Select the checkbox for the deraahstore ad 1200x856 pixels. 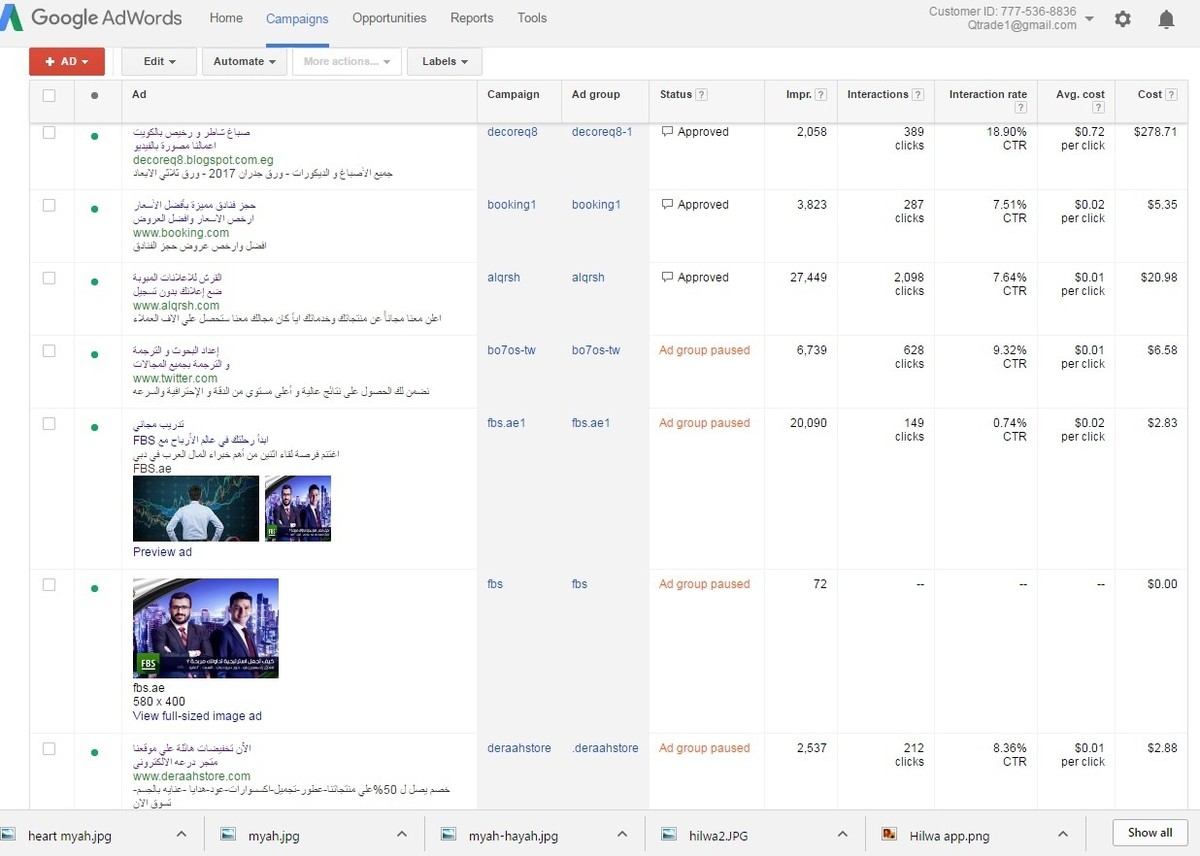tap(49, 748)
